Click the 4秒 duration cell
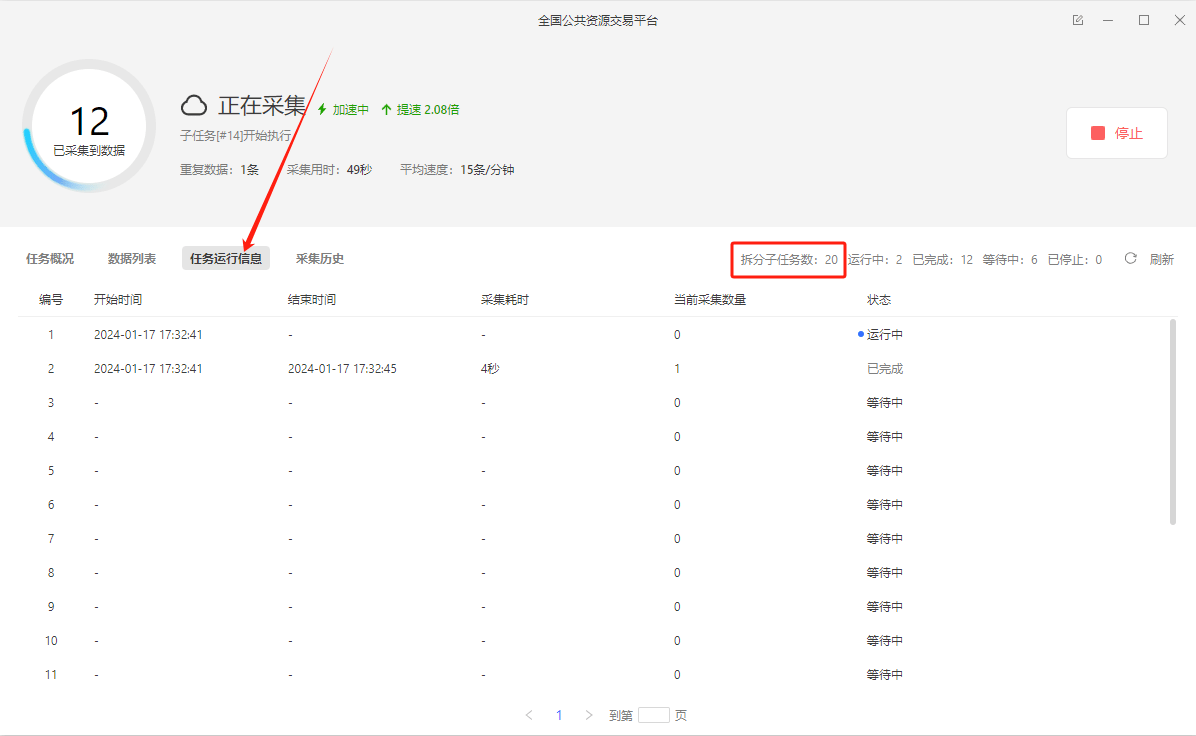This screenshot has height=736, width=1196. tap(490, 368)
